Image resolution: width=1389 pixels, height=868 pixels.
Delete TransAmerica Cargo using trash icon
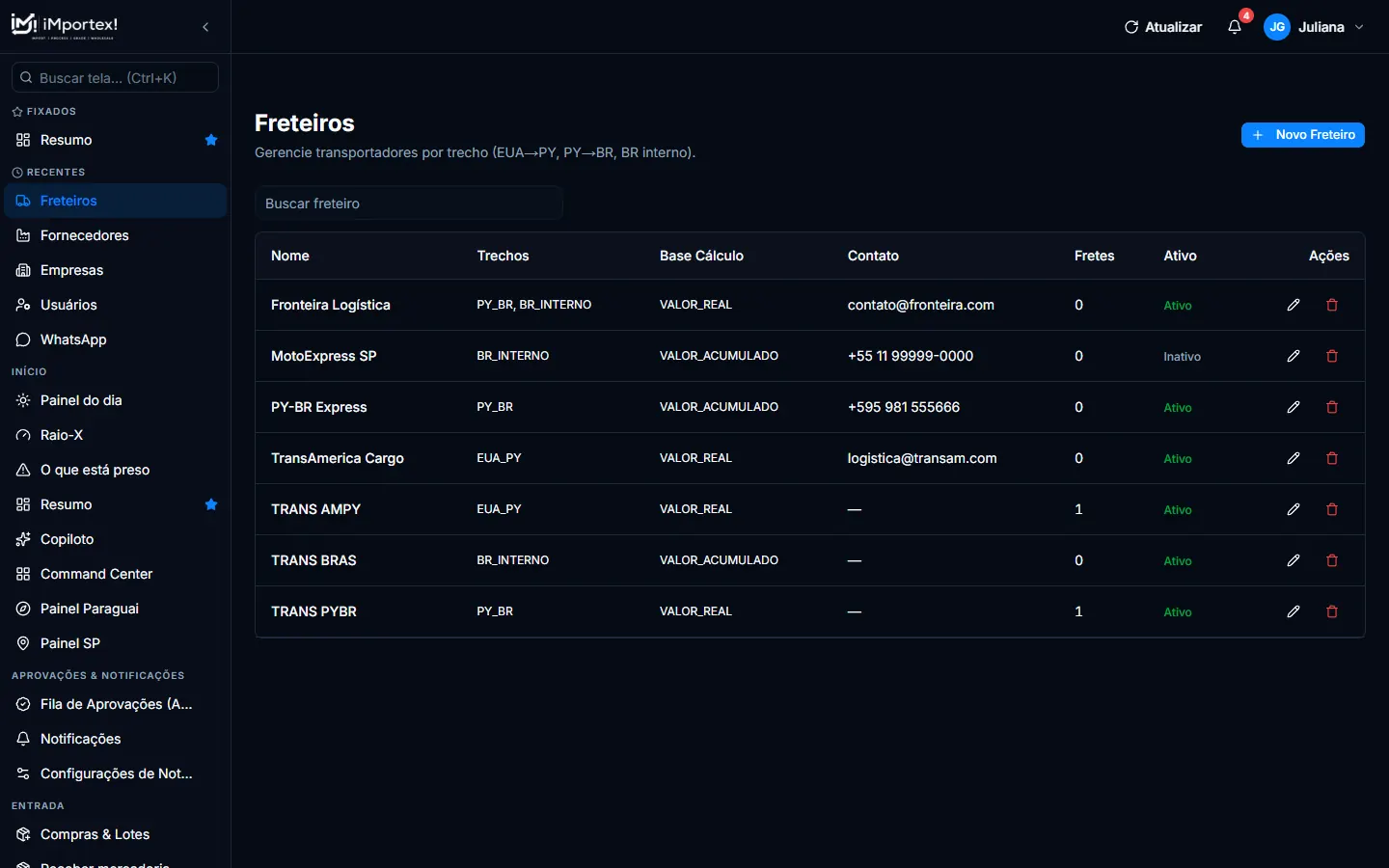(1332, 458)
